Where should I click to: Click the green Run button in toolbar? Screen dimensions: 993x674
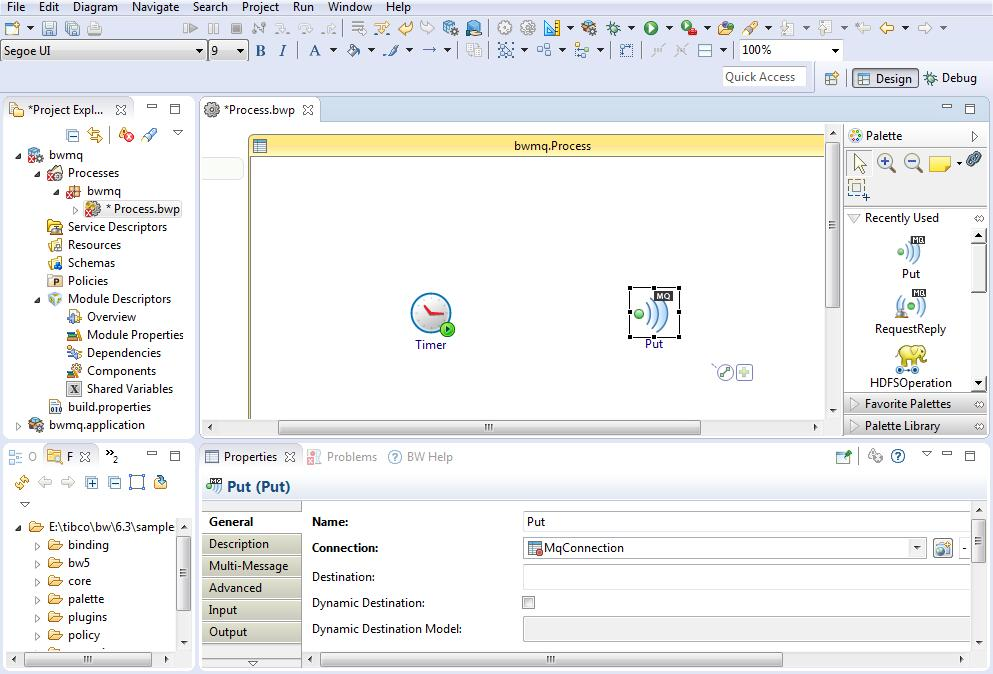coord(650,28)
